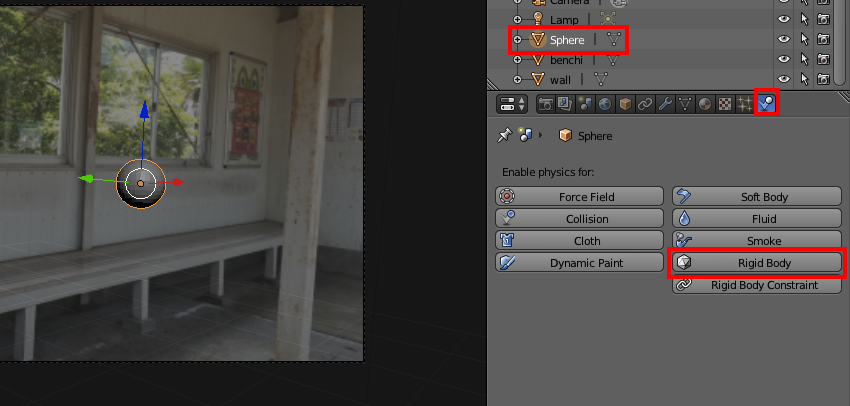850x406 pixels.
Task: Click the scene icon in the properties breadcrumb
Action: point(525,136)
